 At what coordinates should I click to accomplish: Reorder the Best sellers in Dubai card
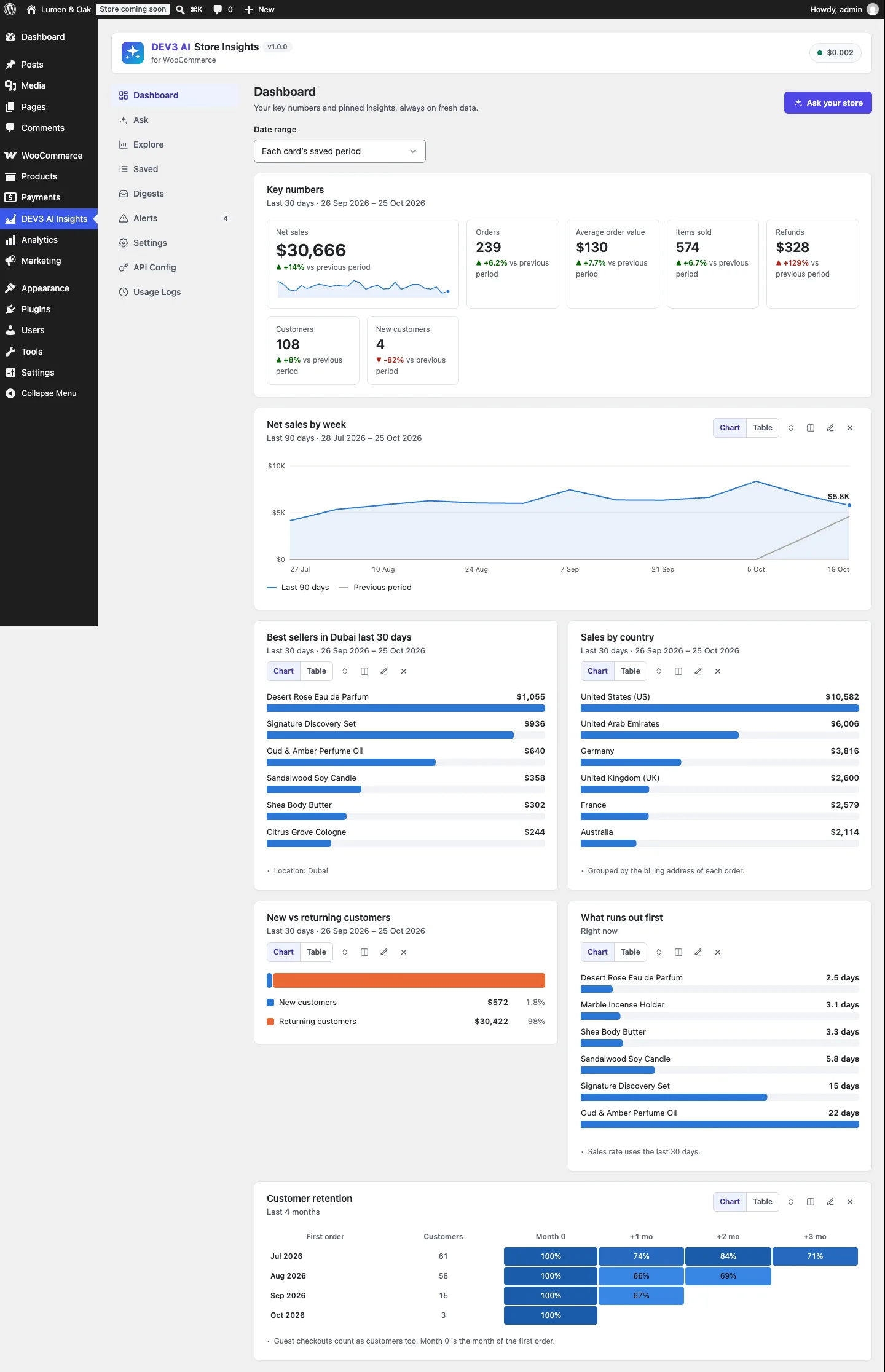[345, 671]
